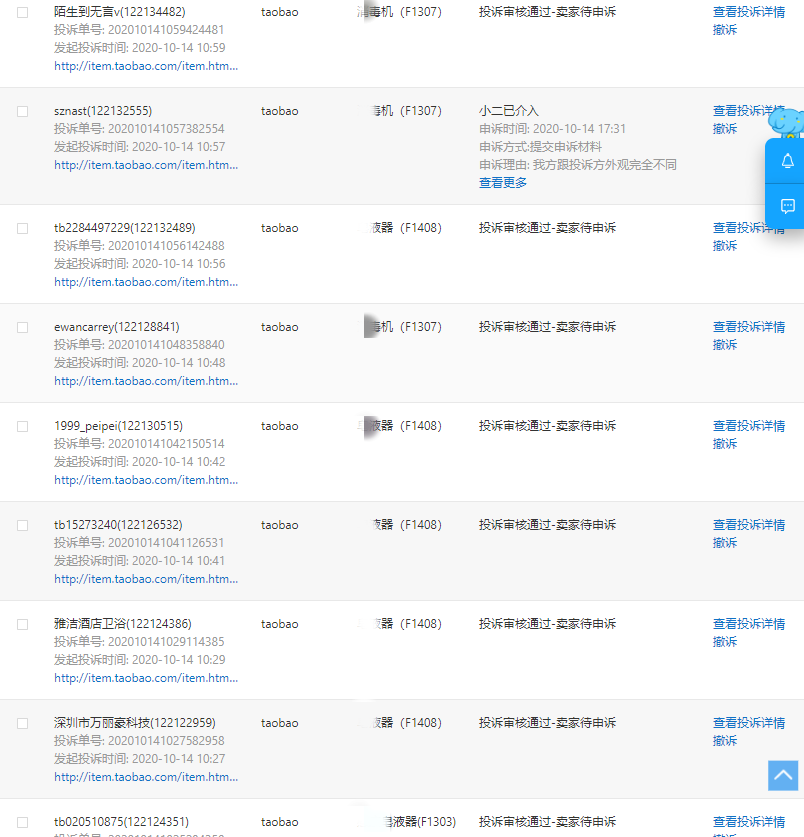Select appeal method 提交申诉材料 text
The width and height of the screenshot is (804, 837).
[x=567, y=147]
